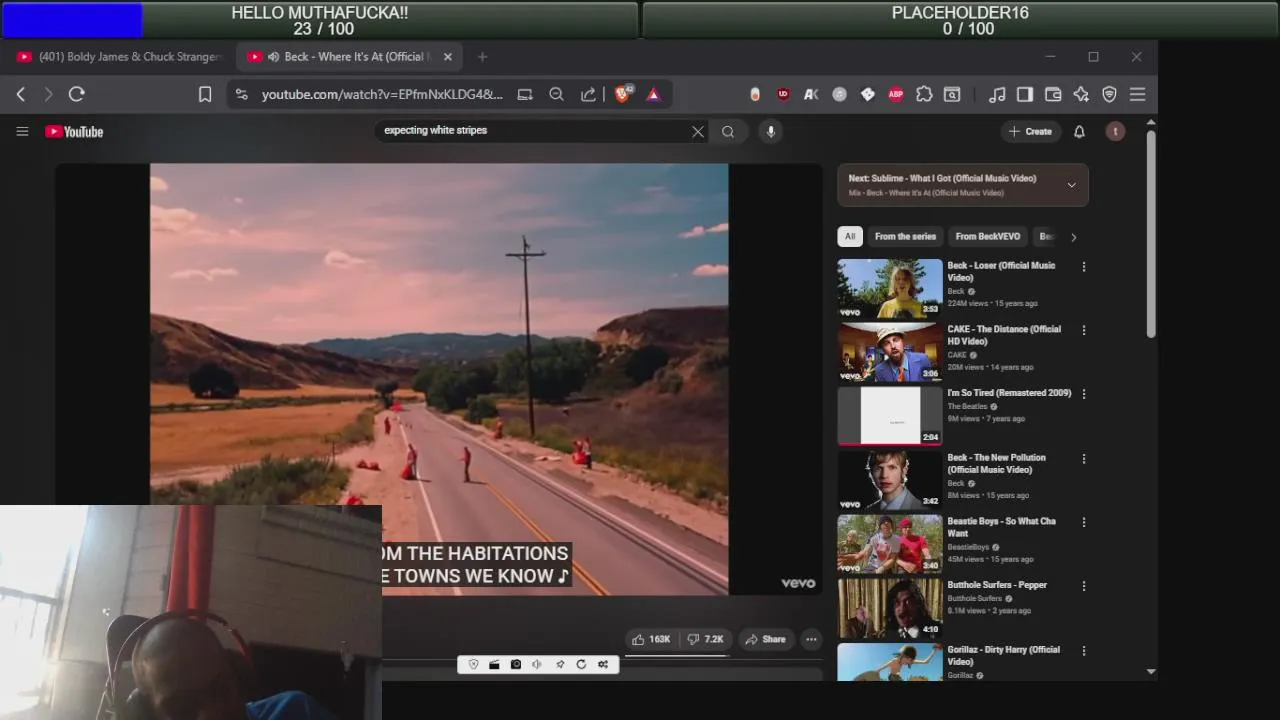Open the extensions puzzle piece menu
Screen dimensions: 1280x720
click(924, 94)
